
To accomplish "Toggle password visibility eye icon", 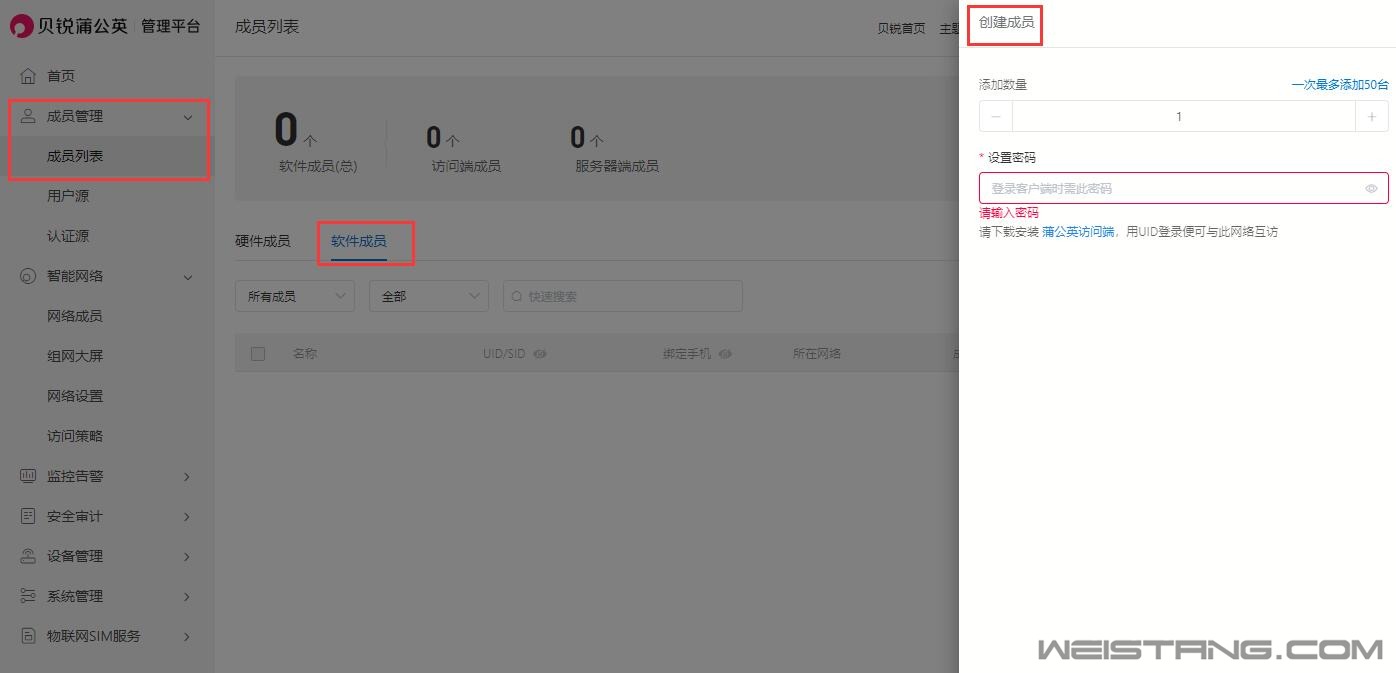I will (x=1371, y=188).
